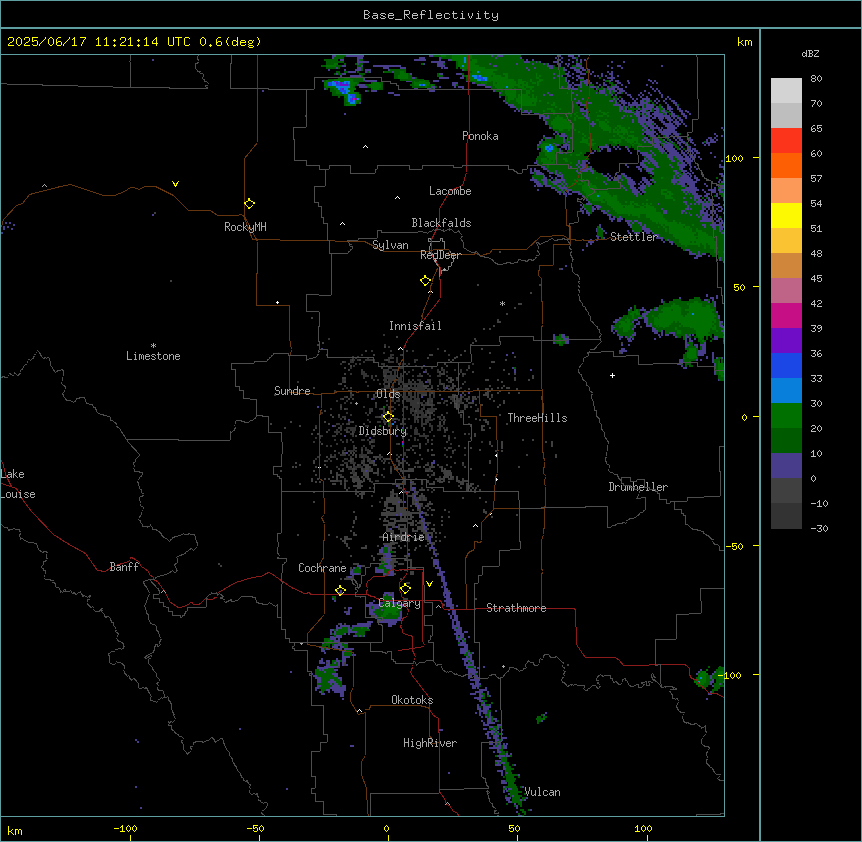Click the green 20–30 dBZ legend swatch

[x=786, y=416]
